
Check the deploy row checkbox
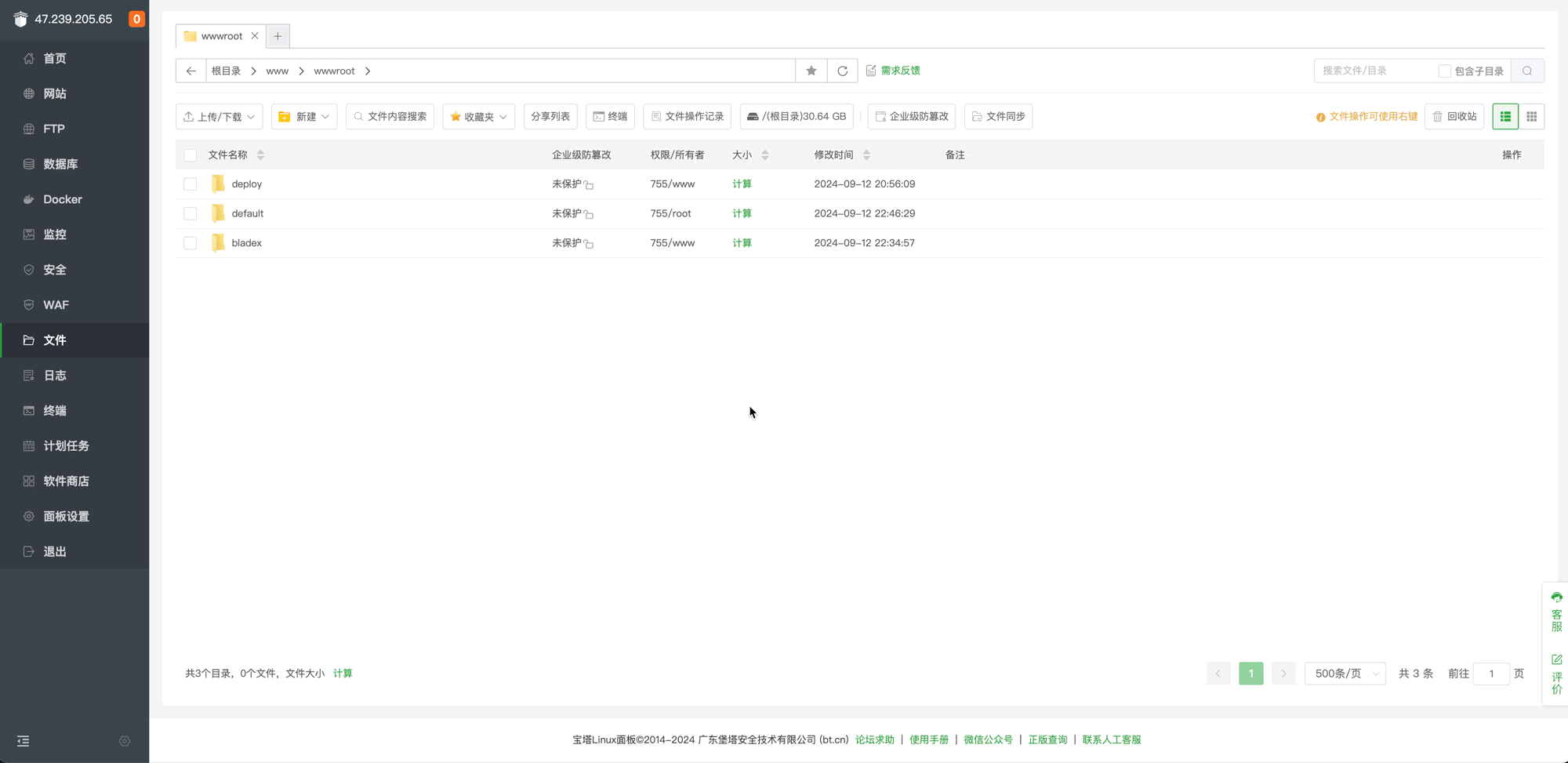click(190, 184)
